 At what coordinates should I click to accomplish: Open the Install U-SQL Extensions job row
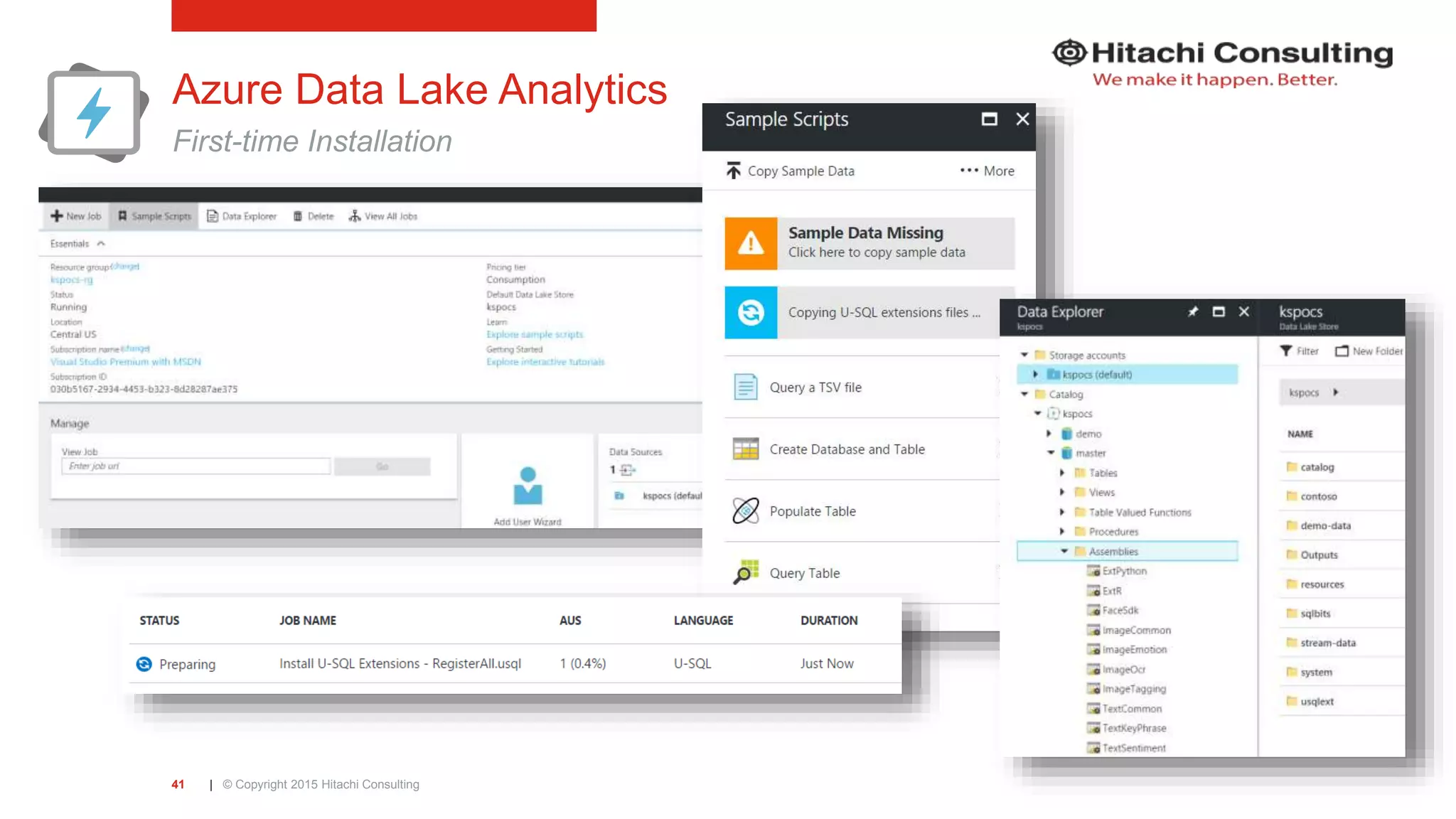point(515,663)
